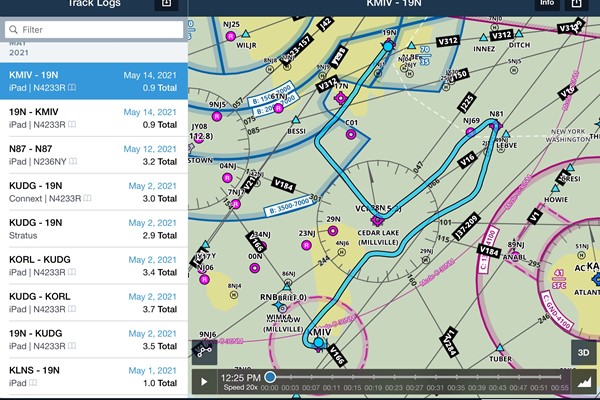Open the Info button for the track

pos(546,4)
